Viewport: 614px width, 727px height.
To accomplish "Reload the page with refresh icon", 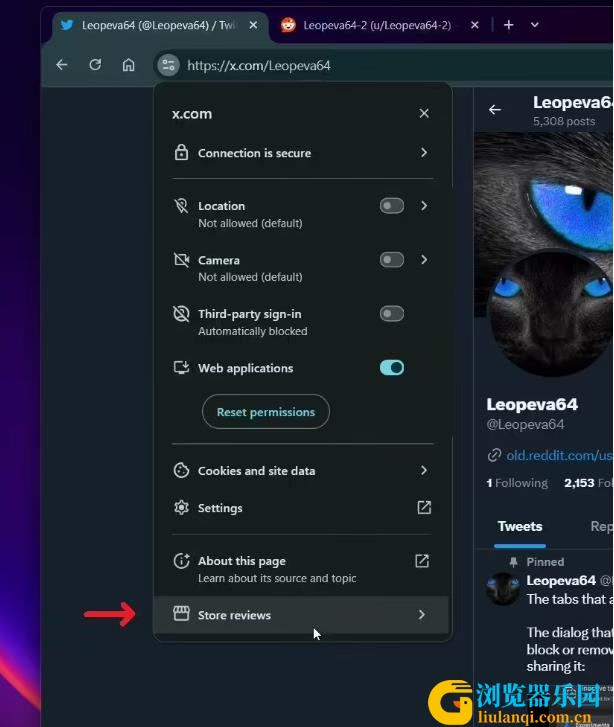I will [x=95, y=65].
